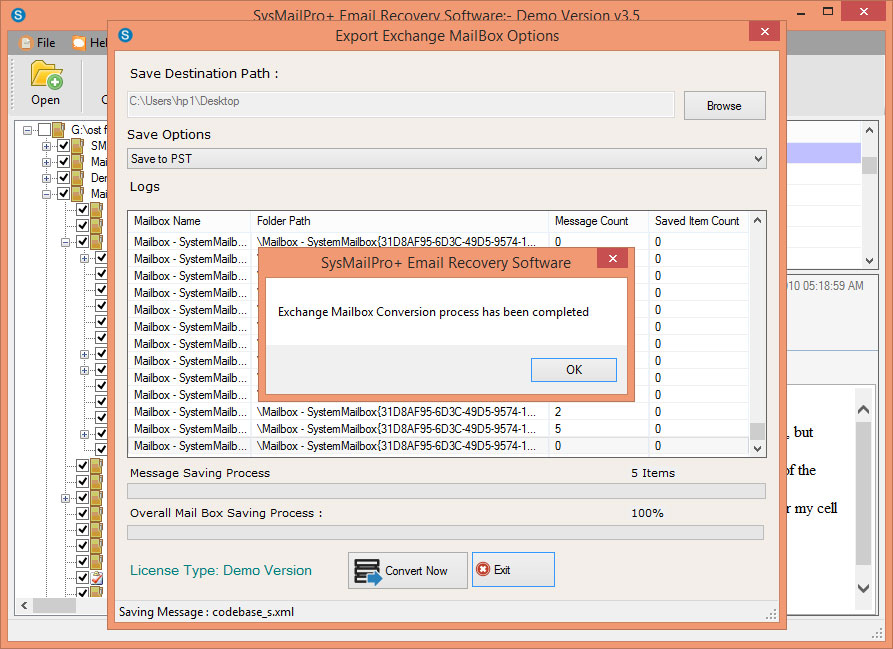Screen dimensions: 893x649
Task: Click the Browse button for destination path
Action: click(x=724, y=106)
